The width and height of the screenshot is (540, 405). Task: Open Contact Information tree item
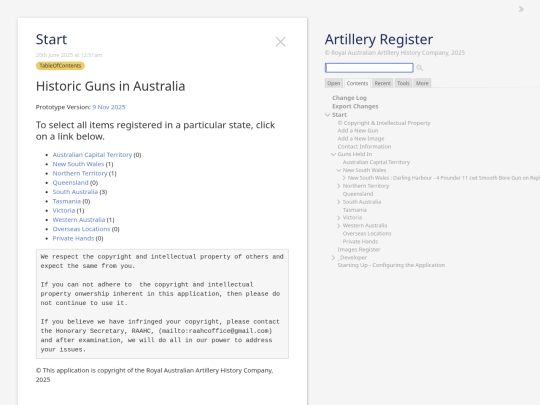tap(364, 146)
